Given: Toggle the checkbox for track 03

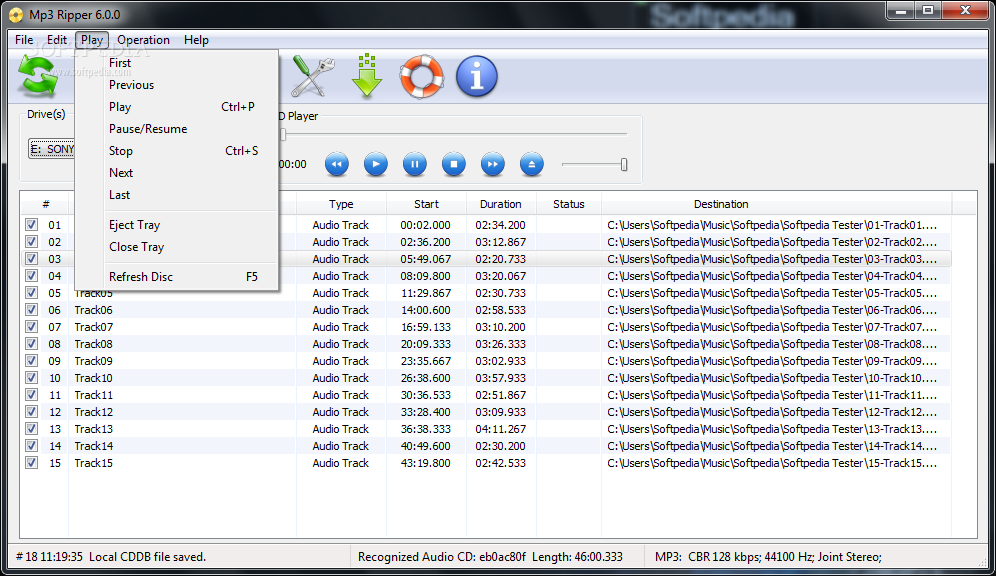Looking at the screenshot, I should [31, 259].
